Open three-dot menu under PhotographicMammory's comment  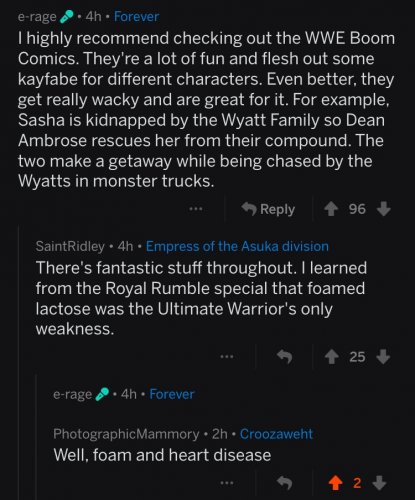click(x=227, y=482)
